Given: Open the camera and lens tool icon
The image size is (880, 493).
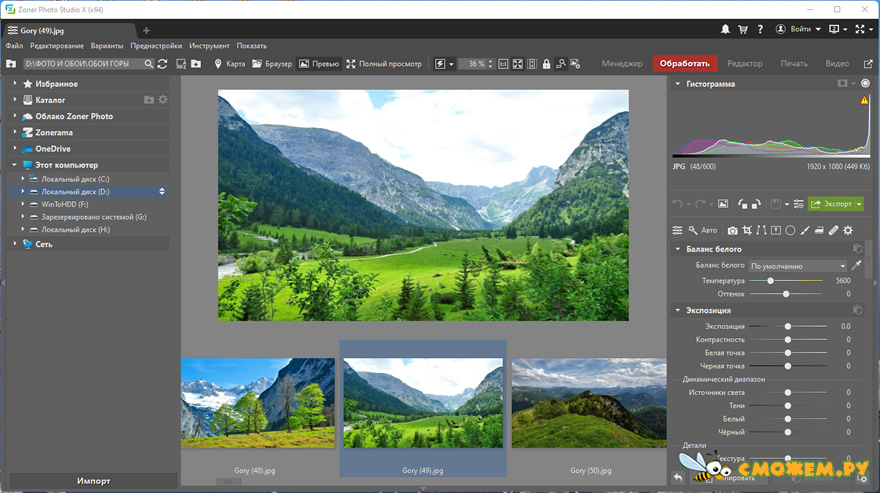Looking at the screenshot, I should (x=732, y=230).
